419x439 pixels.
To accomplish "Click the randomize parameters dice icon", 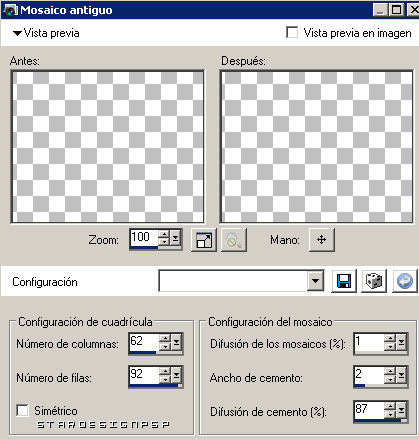I will tap(374, 281).
